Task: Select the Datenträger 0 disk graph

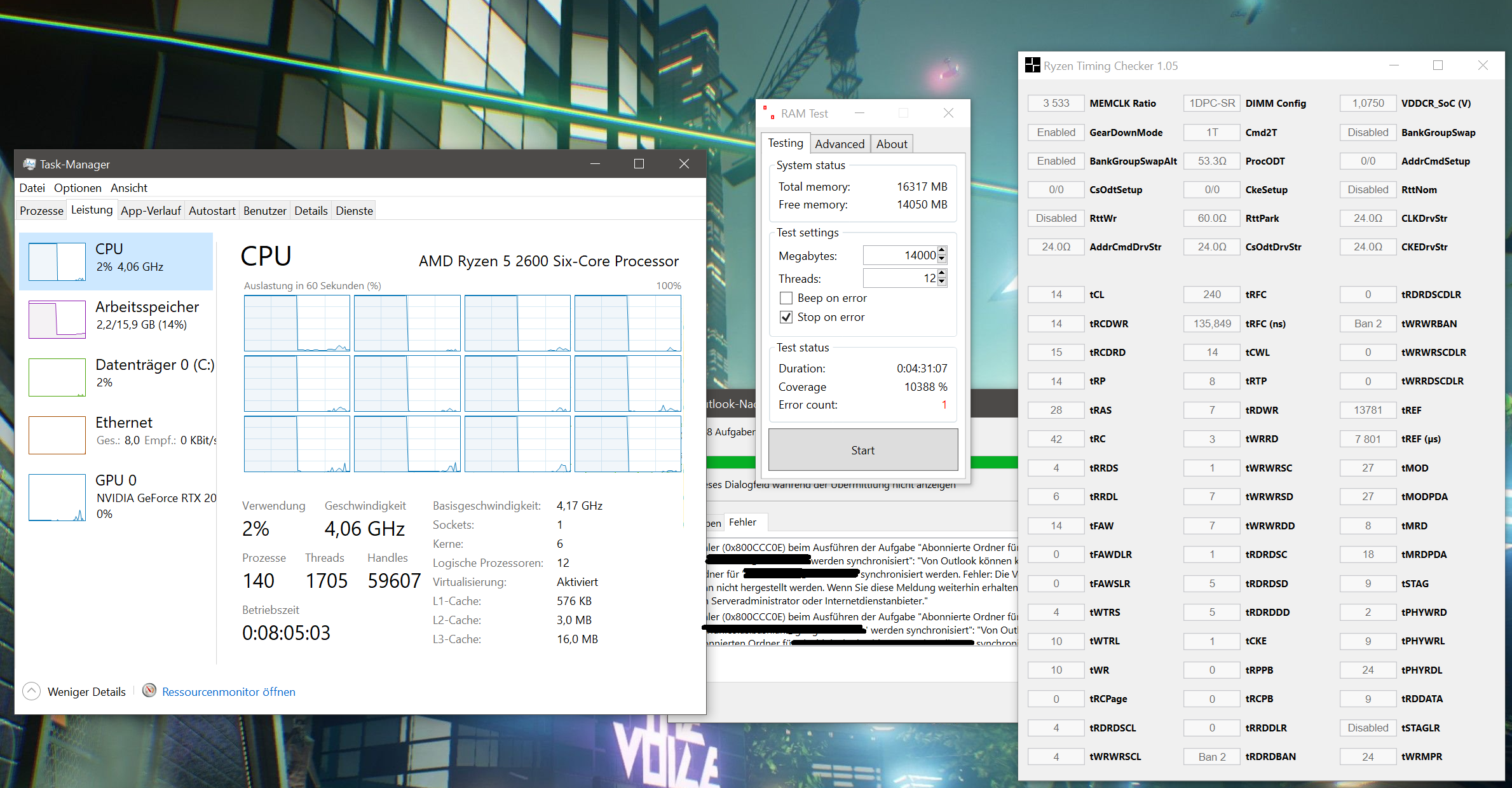Action: tap(57, 377)
